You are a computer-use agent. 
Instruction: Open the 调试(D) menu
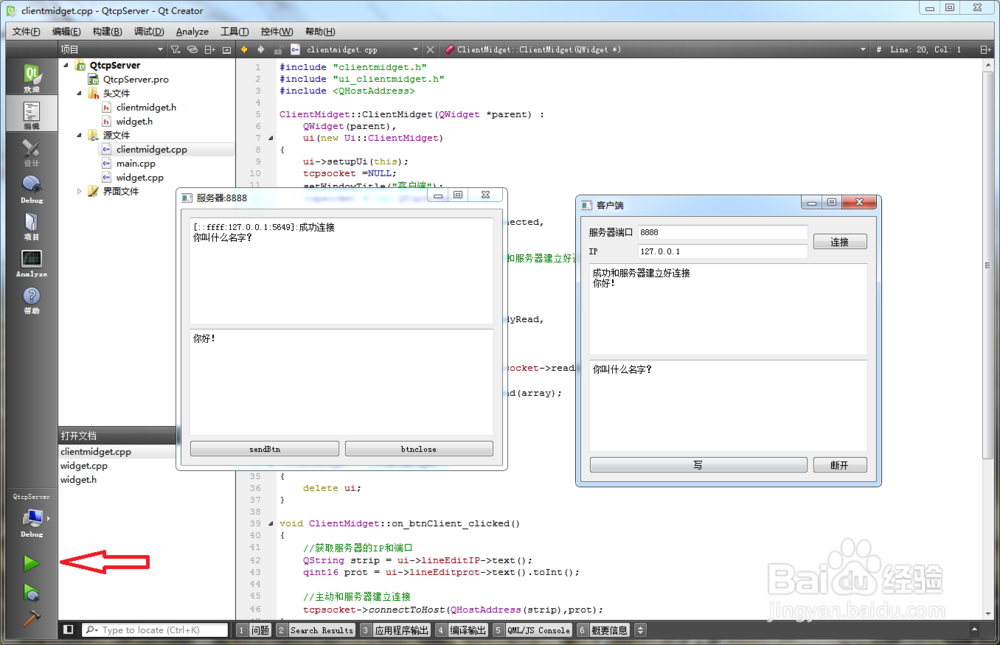pos(149,31)
